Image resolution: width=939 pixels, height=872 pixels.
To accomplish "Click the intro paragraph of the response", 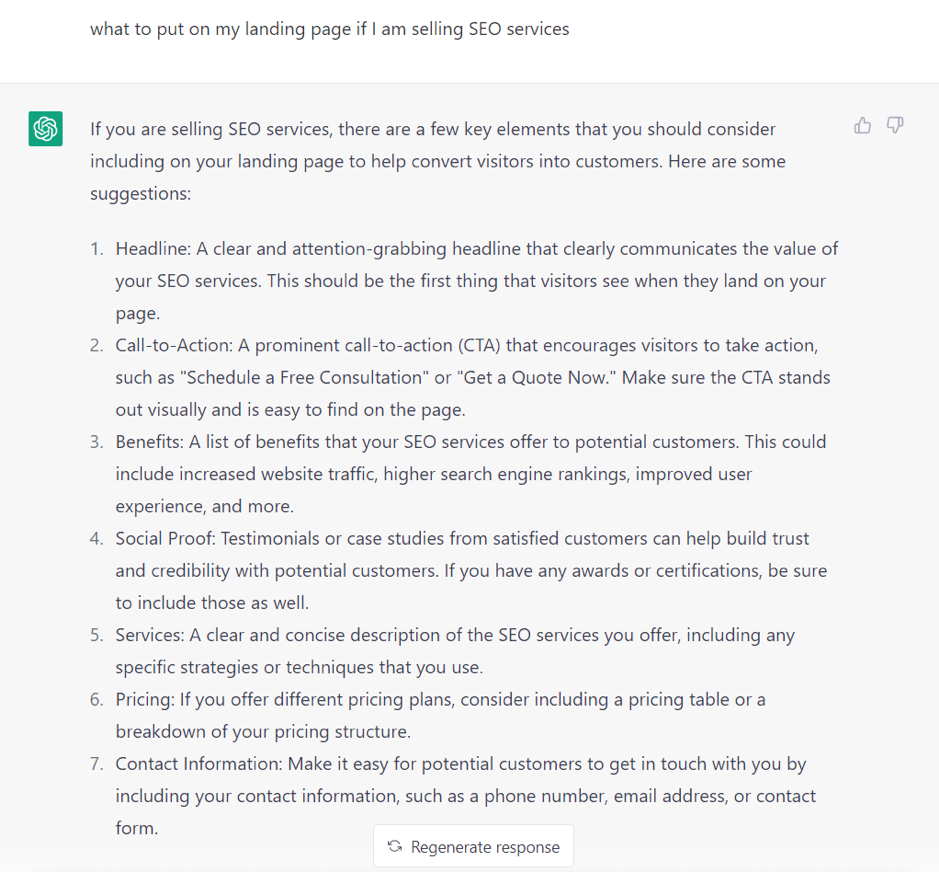I will click(x=438, y=161).
